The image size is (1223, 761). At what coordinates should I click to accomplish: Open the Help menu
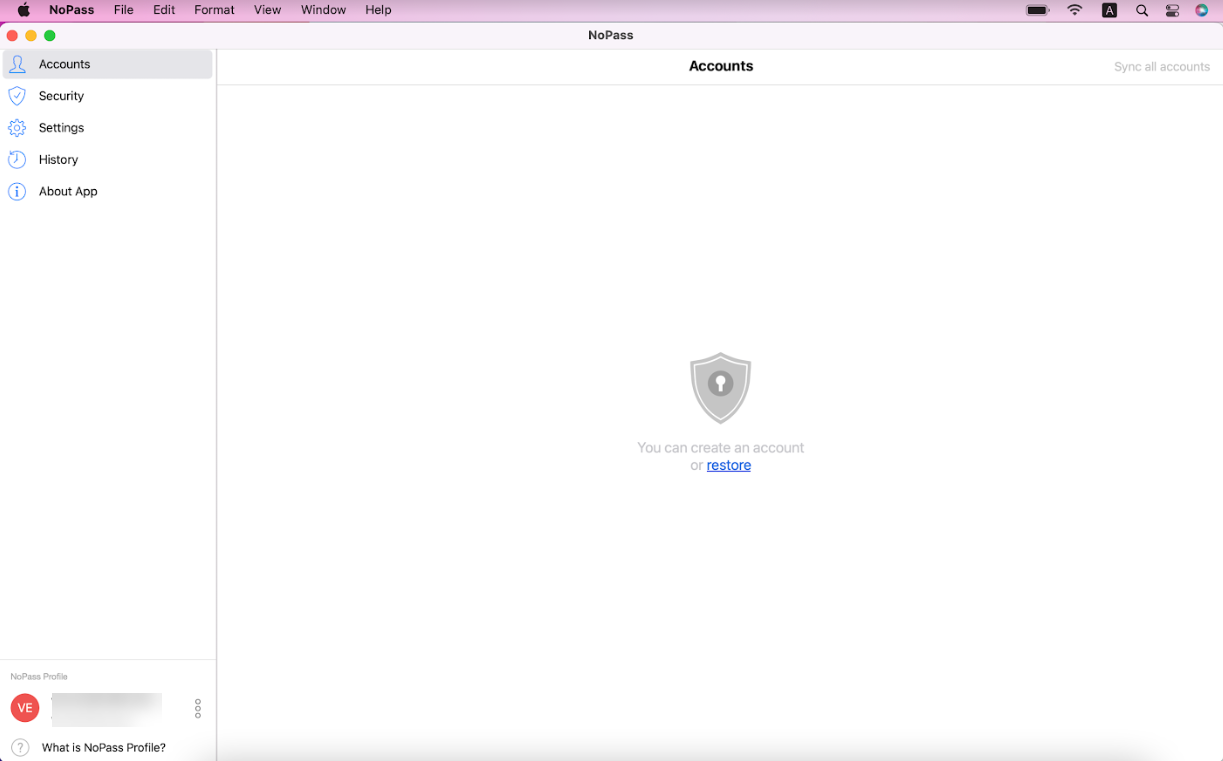[x=378, y=10]
